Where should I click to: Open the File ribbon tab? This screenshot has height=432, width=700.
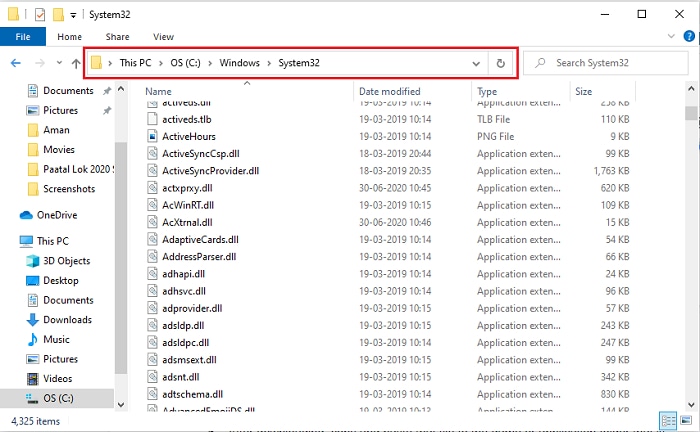coord(23,37)
